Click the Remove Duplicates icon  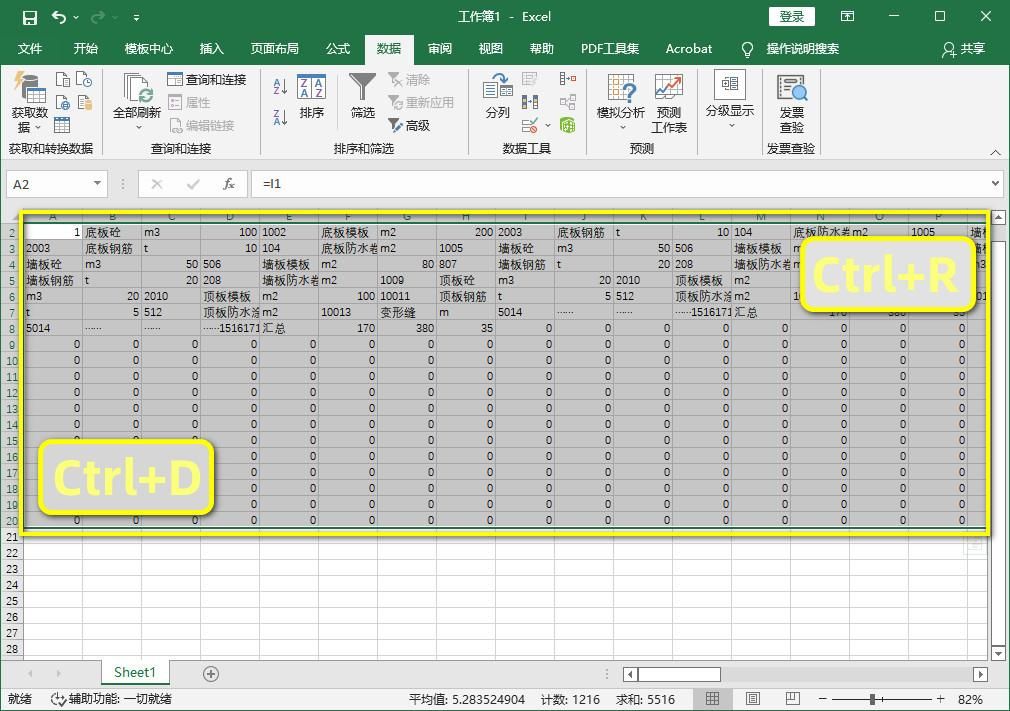(530, 102)
